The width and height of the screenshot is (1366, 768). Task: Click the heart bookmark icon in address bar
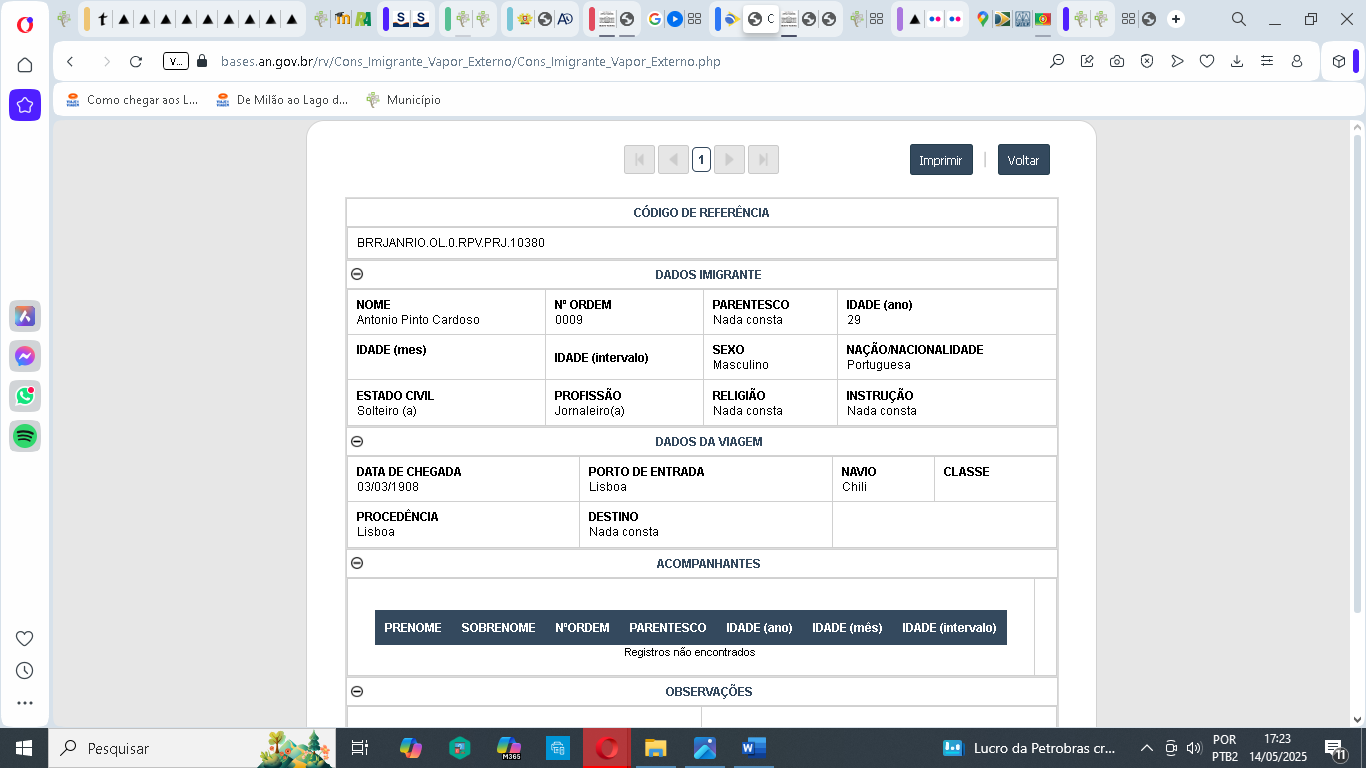1207,62
